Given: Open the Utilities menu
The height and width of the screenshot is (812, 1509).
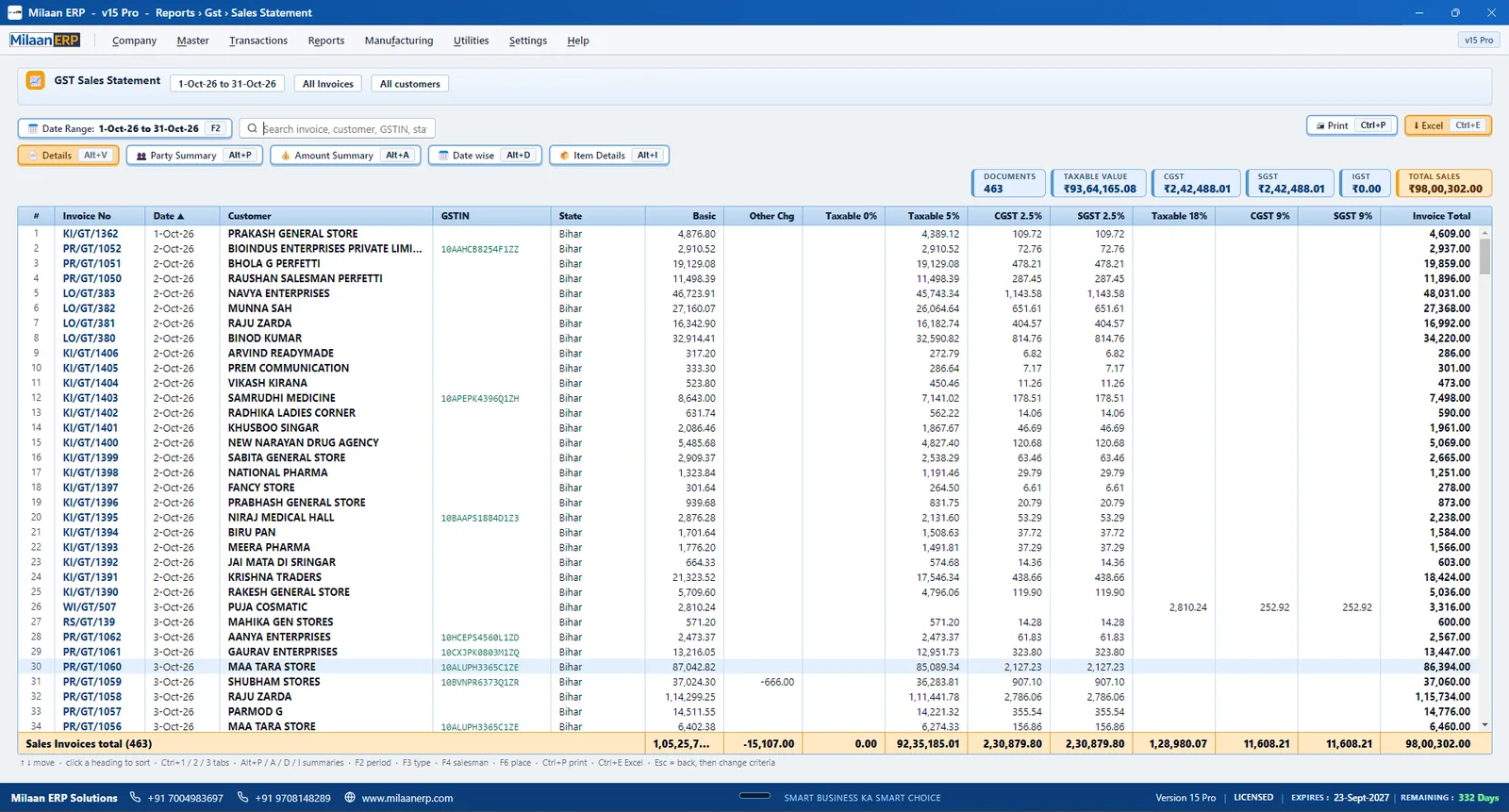Looking at the screenshot, I should [471, 41].
